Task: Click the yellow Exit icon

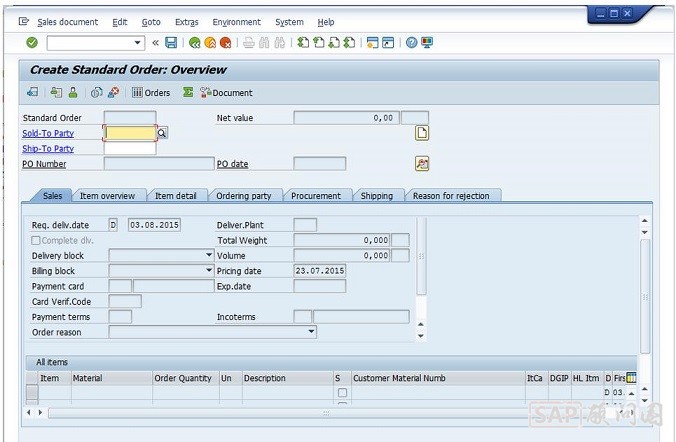Action: (210, 43)
